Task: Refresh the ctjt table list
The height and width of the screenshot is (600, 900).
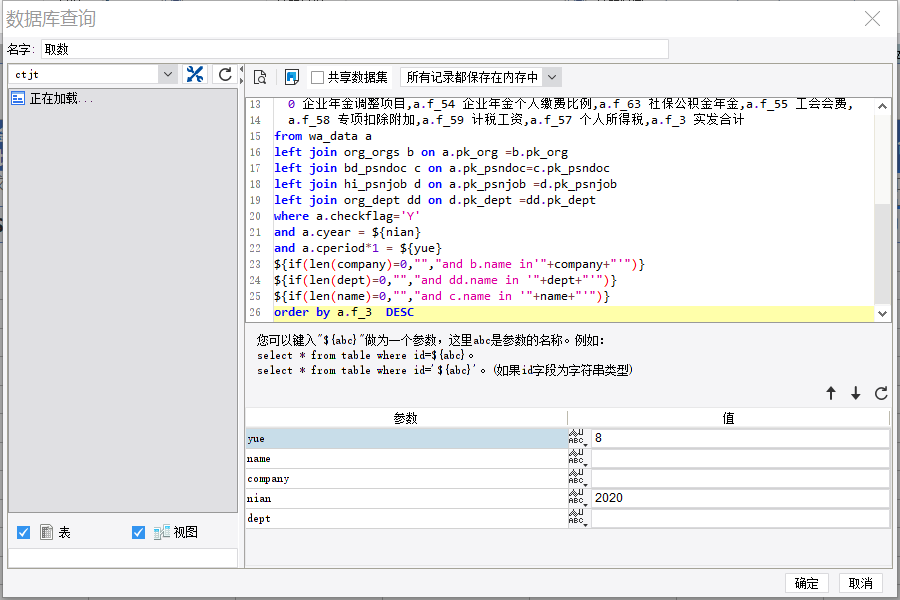Action: 225,75
